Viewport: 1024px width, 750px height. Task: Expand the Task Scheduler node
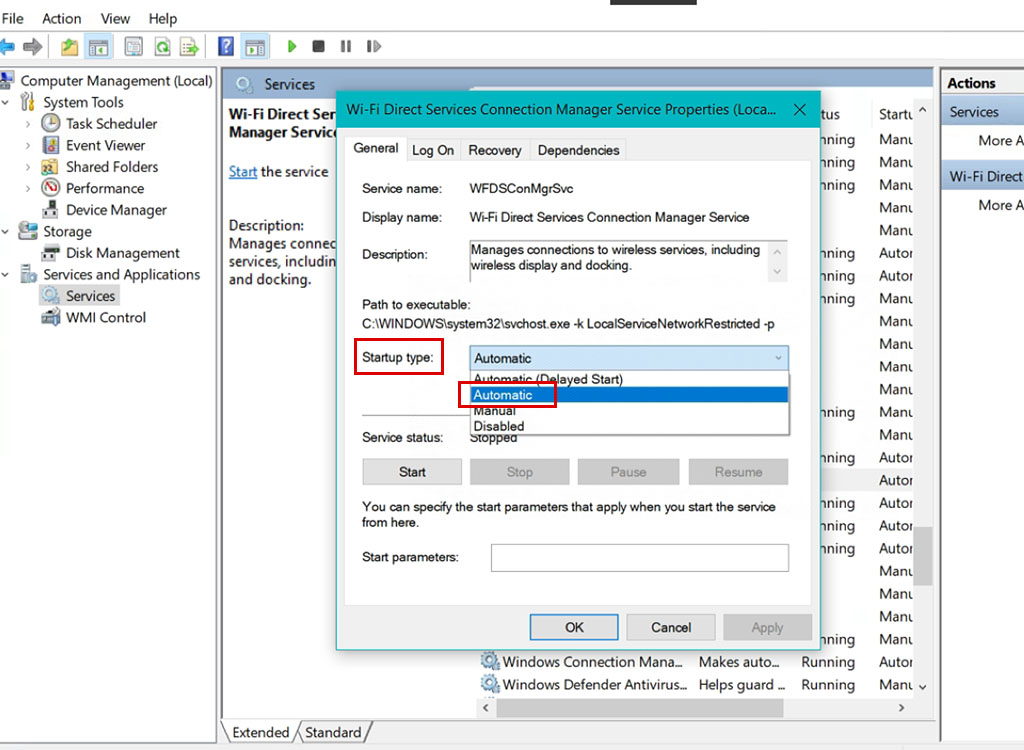click(27, 124)
